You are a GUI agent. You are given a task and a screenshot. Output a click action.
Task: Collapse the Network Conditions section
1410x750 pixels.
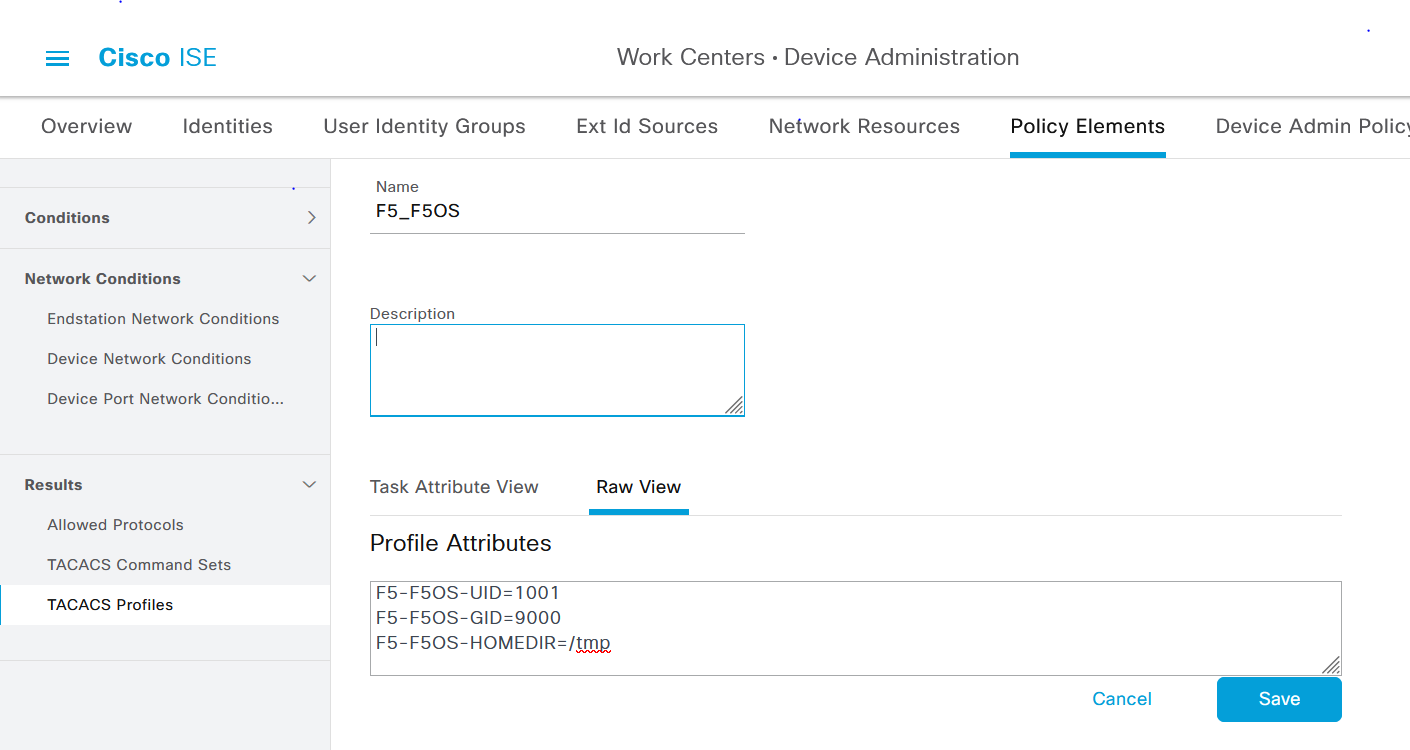309,279
